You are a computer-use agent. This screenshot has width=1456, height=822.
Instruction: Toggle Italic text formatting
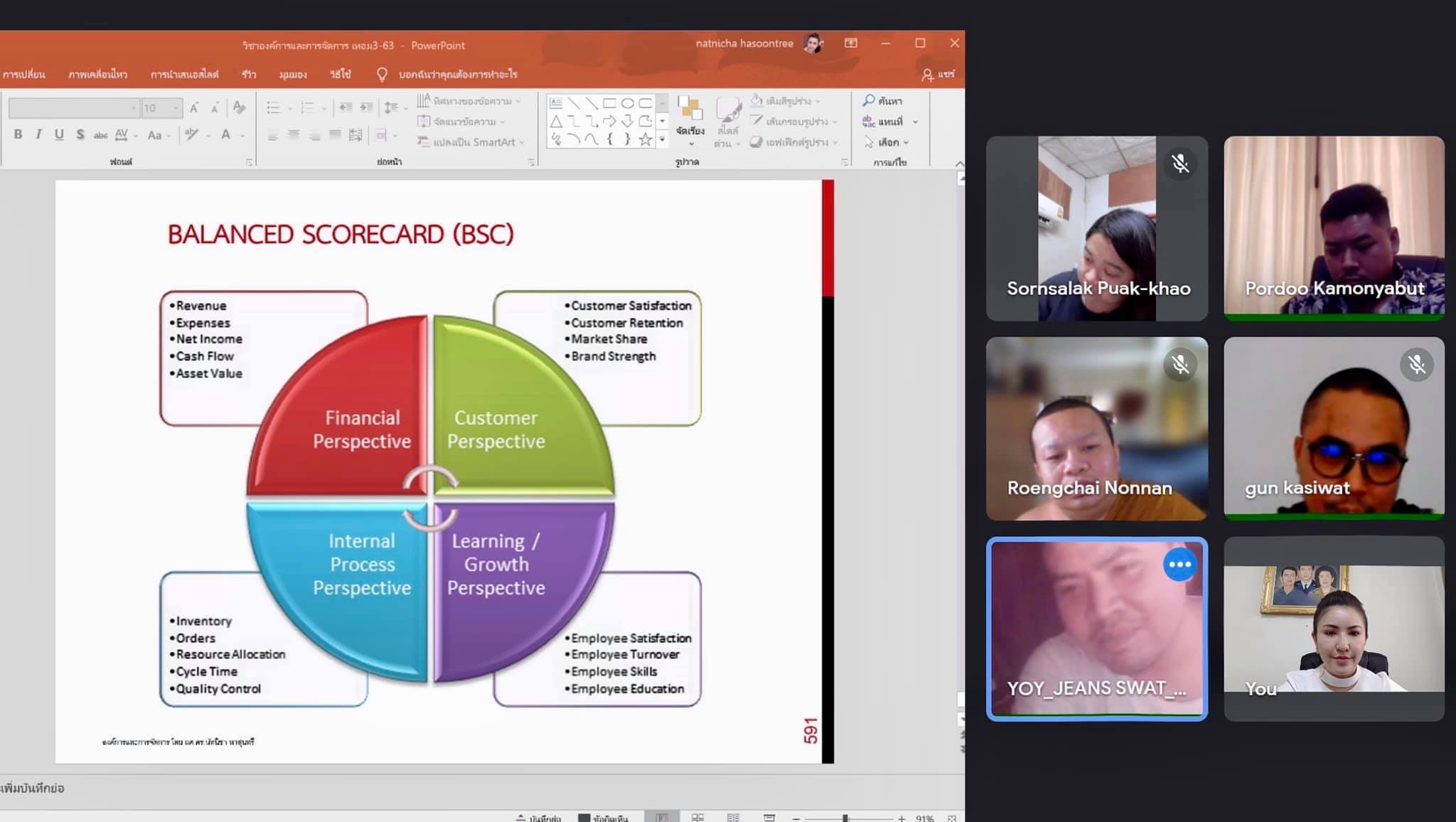[38, 134]
